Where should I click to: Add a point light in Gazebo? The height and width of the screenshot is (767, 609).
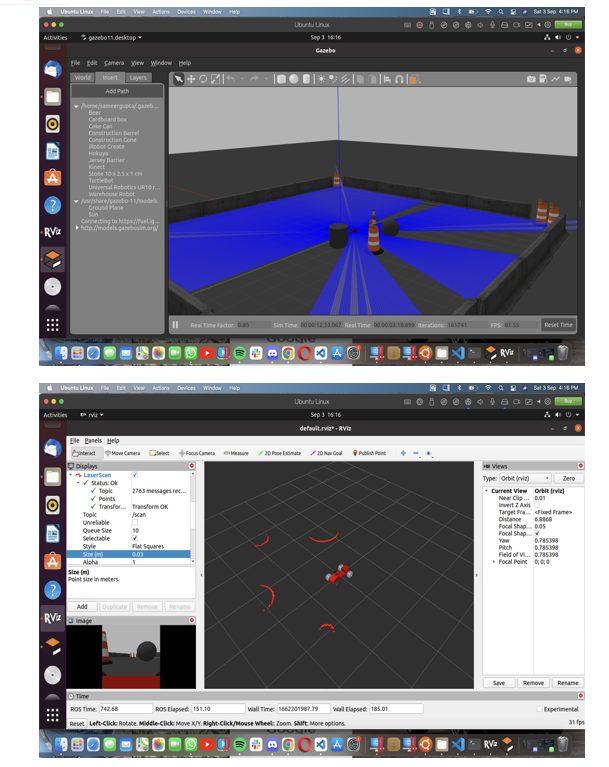321,79
